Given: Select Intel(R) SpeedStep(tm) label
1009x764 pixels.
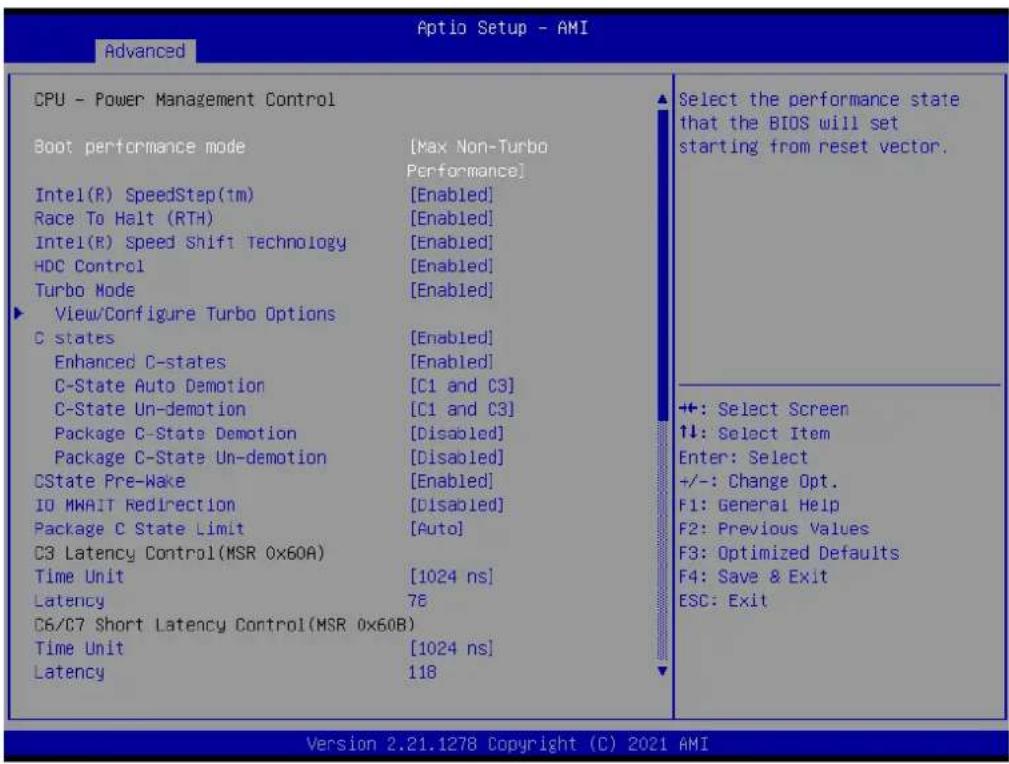Looking at the screenshot, I should coord(144,194).
